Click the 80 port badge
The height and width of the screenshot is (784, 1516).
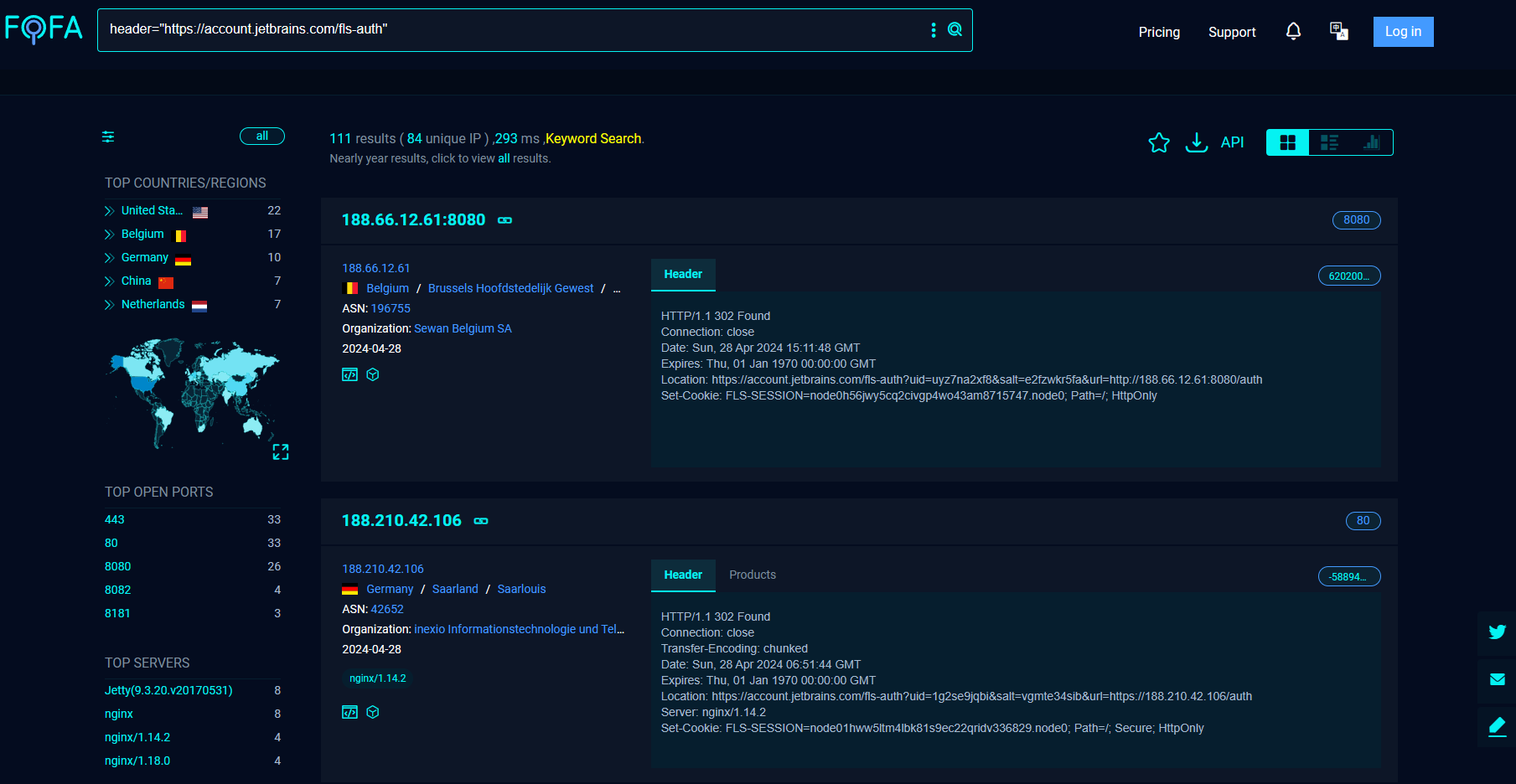(x=1363, y=521)
